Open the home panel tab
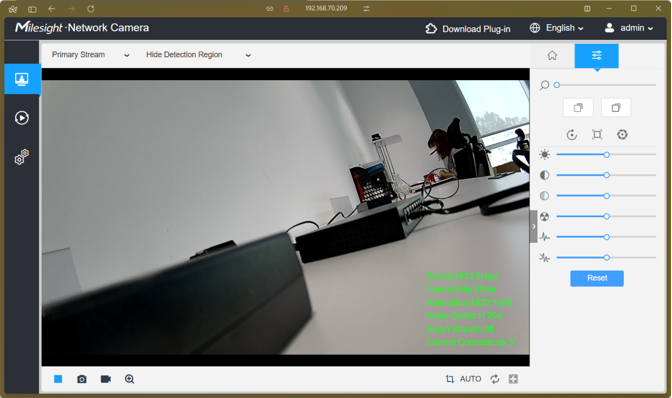This screenshot has height=398, width=672. point(552,56)
